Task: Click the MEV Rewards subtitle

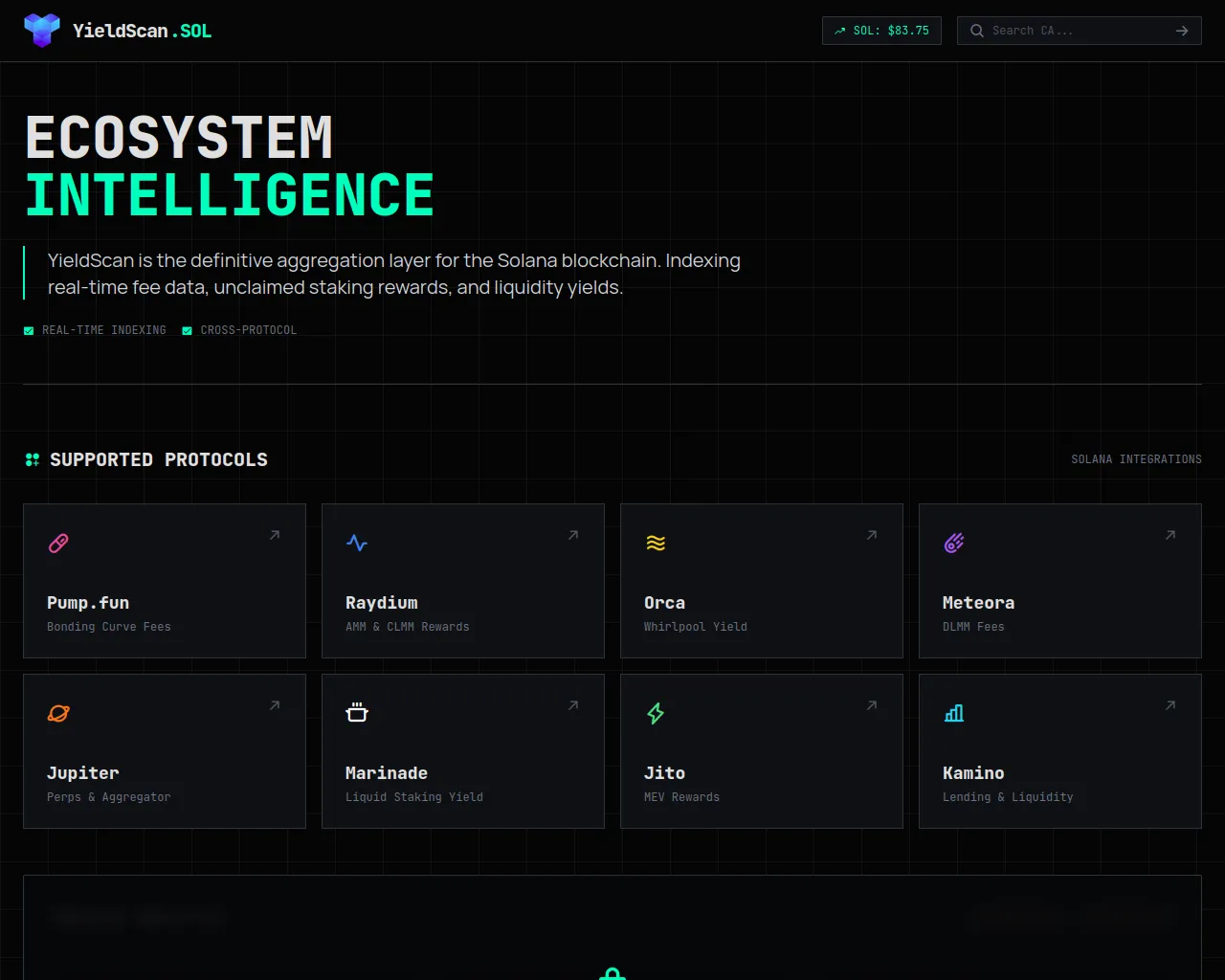Action: coord(681,797)
